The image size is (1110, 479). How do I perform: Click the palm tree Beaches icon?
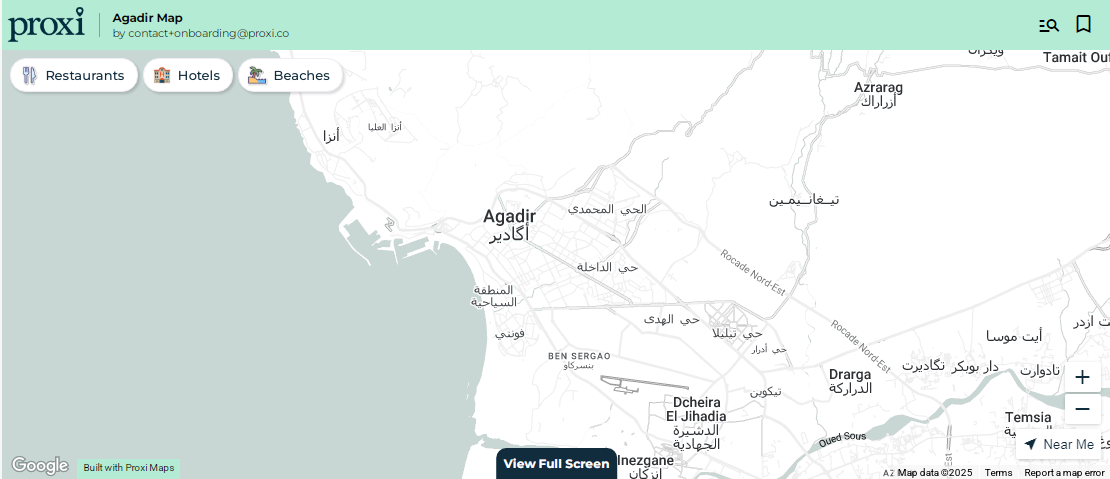point(257,76)
